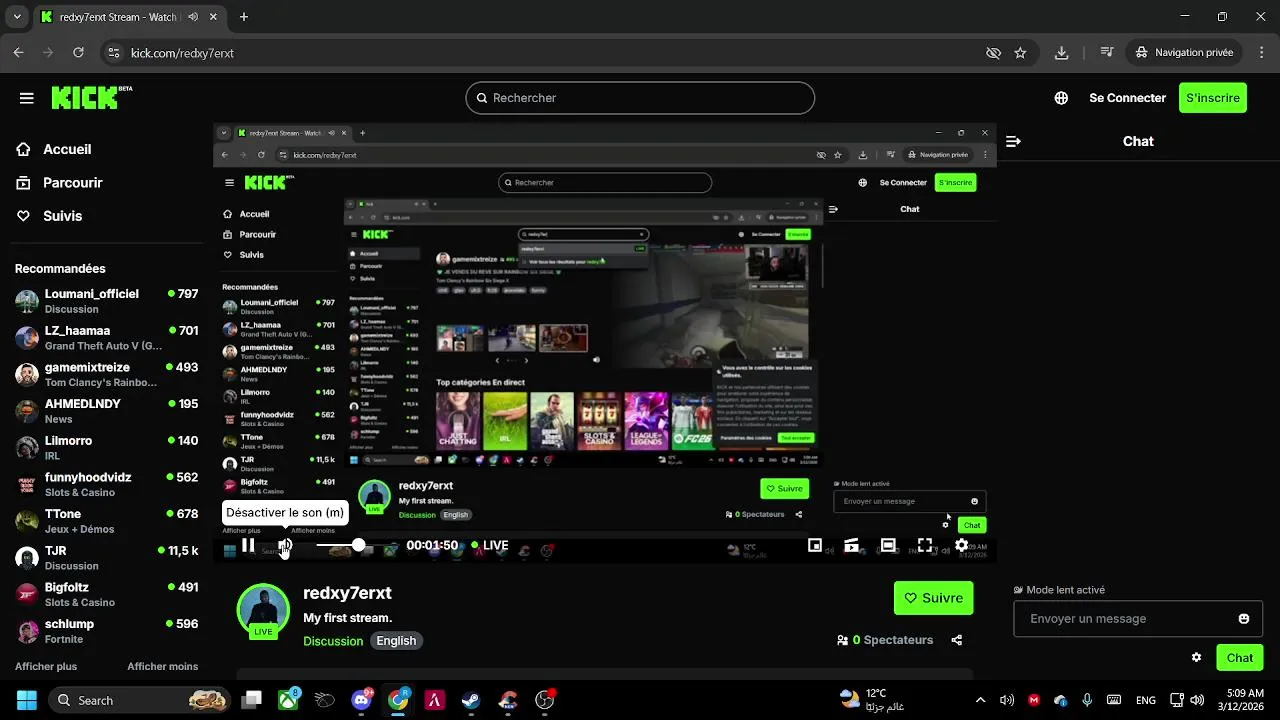Open Lilmorro recommended channel
The image size is (1280, 720).
pyautogui.click(x=106, y=447)
